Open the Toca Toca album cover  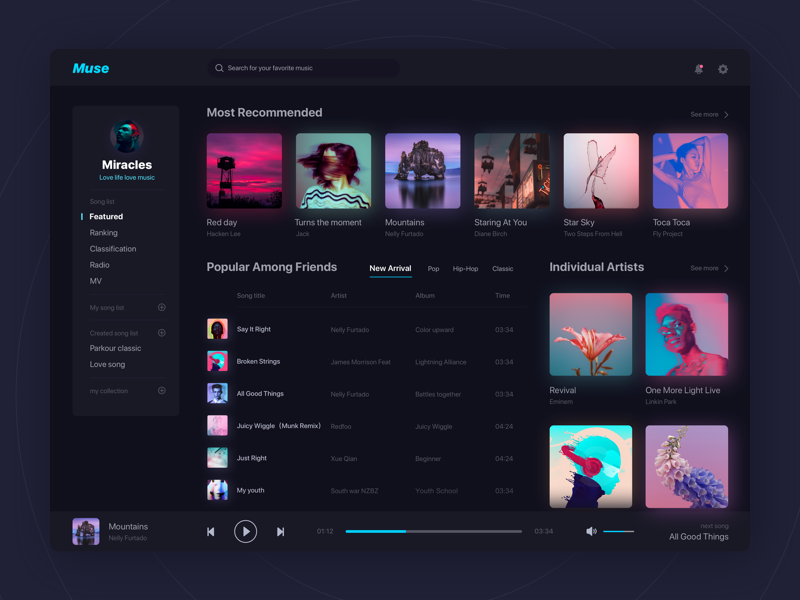click(690, 171)
